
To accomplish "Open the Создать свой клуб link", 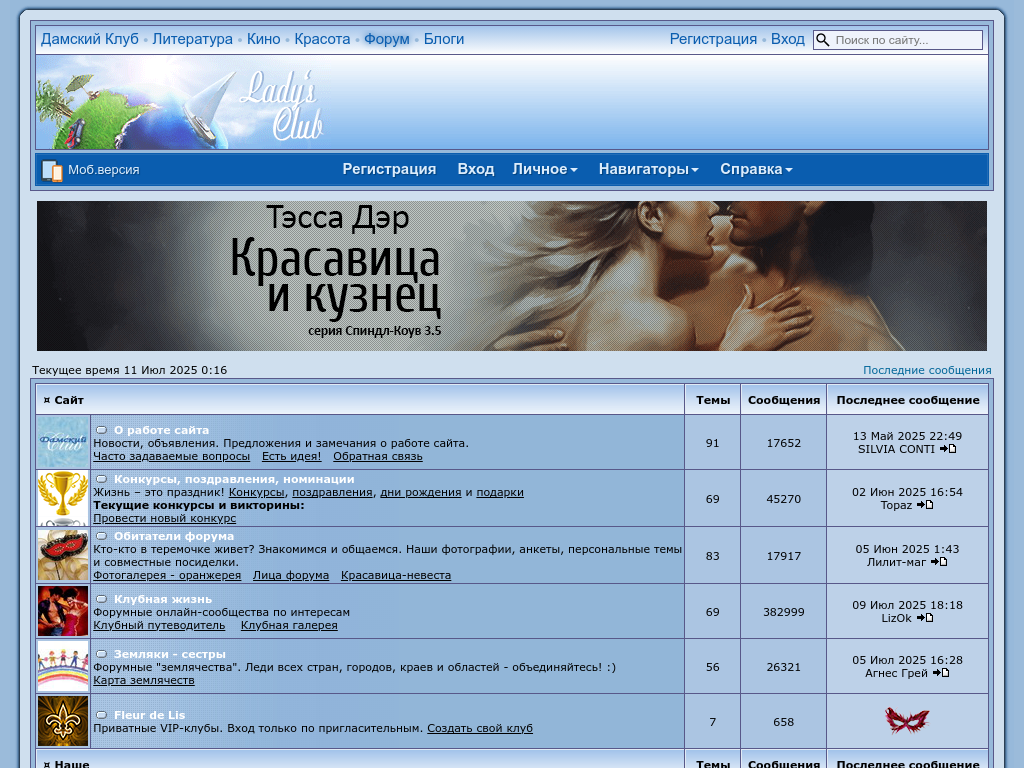I will (480, 728).
